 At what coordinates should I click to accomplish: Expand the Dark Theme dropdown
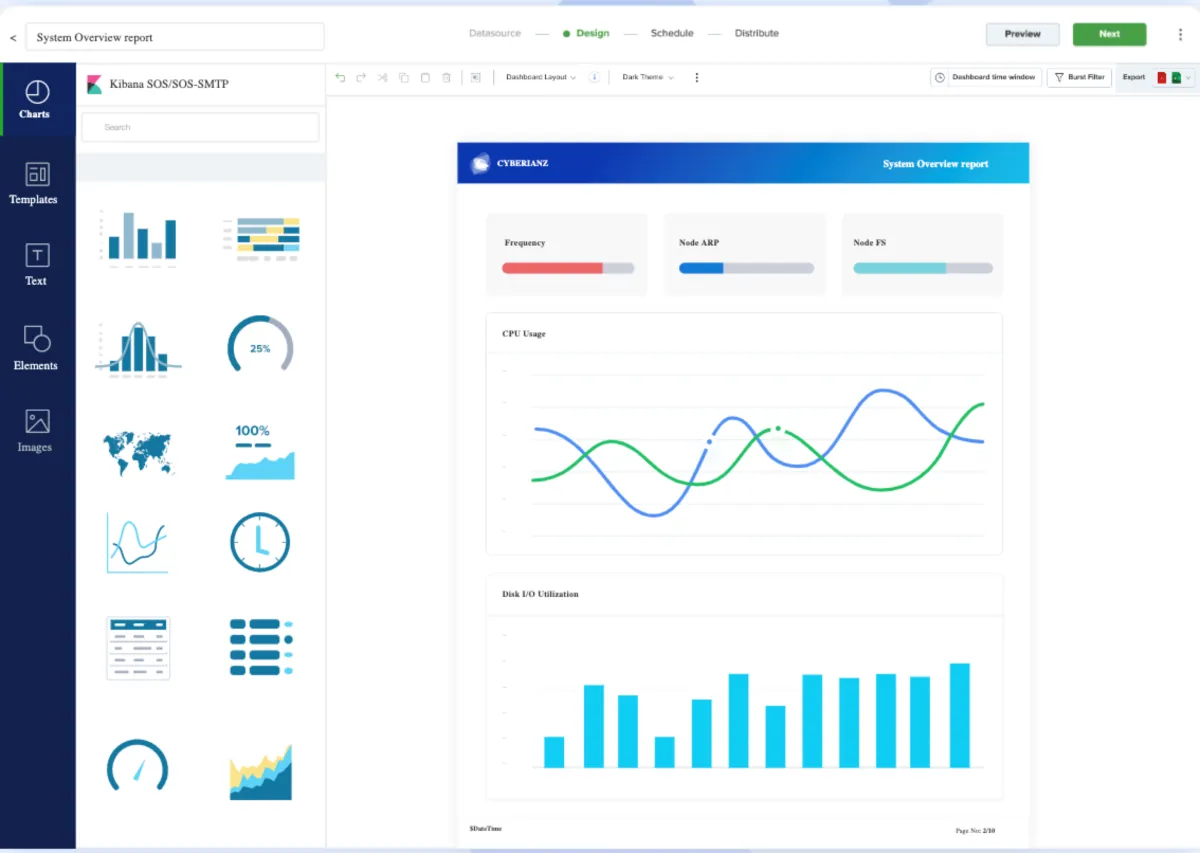[647, 77]
